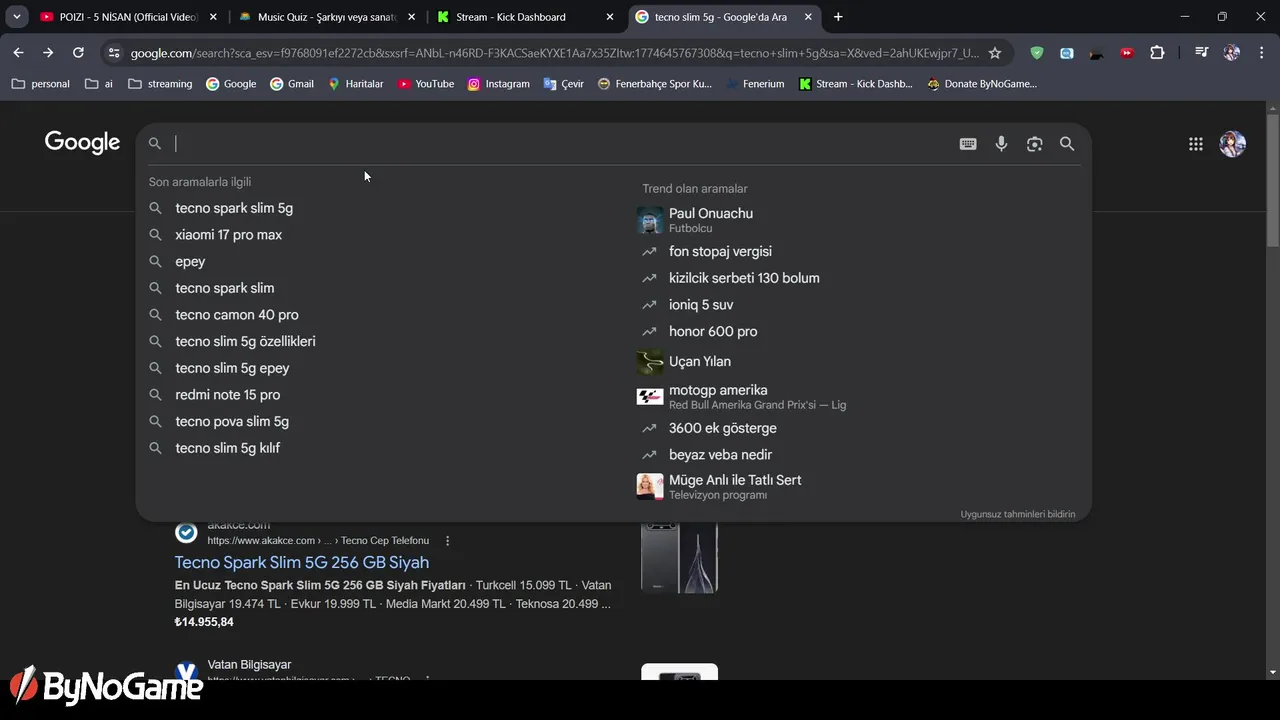Click 'Uygunsuz tahminleri bildirin' link
Screen dimensions: 1280x720
coord(1018,514)
